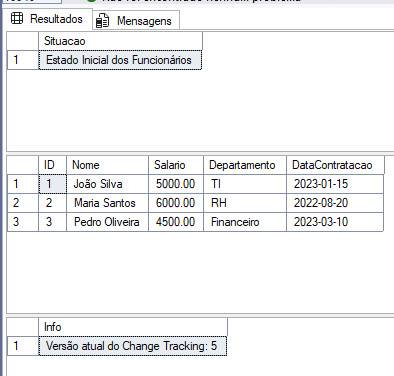Viewport: 394px width, 376px height.
Task: Click the Mensagens document icon
Action: [x=102, y=21]
